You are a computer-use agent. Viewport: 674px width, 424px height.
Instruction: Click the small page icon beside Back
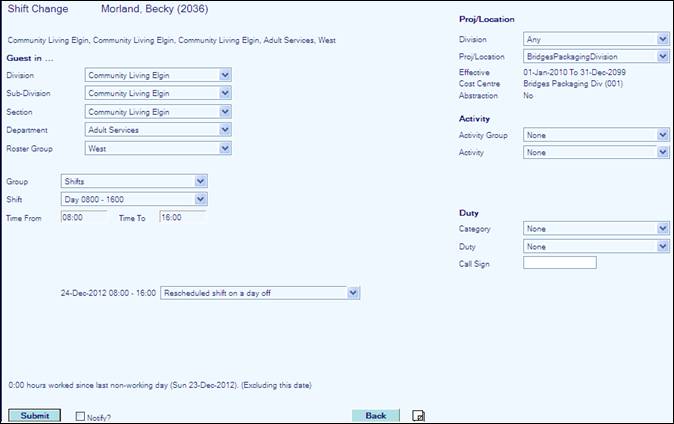418,415
